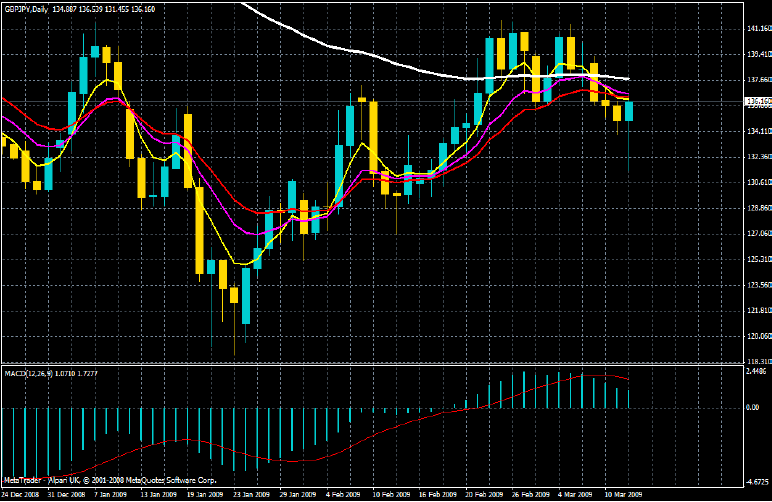Viewport: 772px width, 502px height.
Task: Click the 20 Feb 2009 date label
Action: [484, 494]
